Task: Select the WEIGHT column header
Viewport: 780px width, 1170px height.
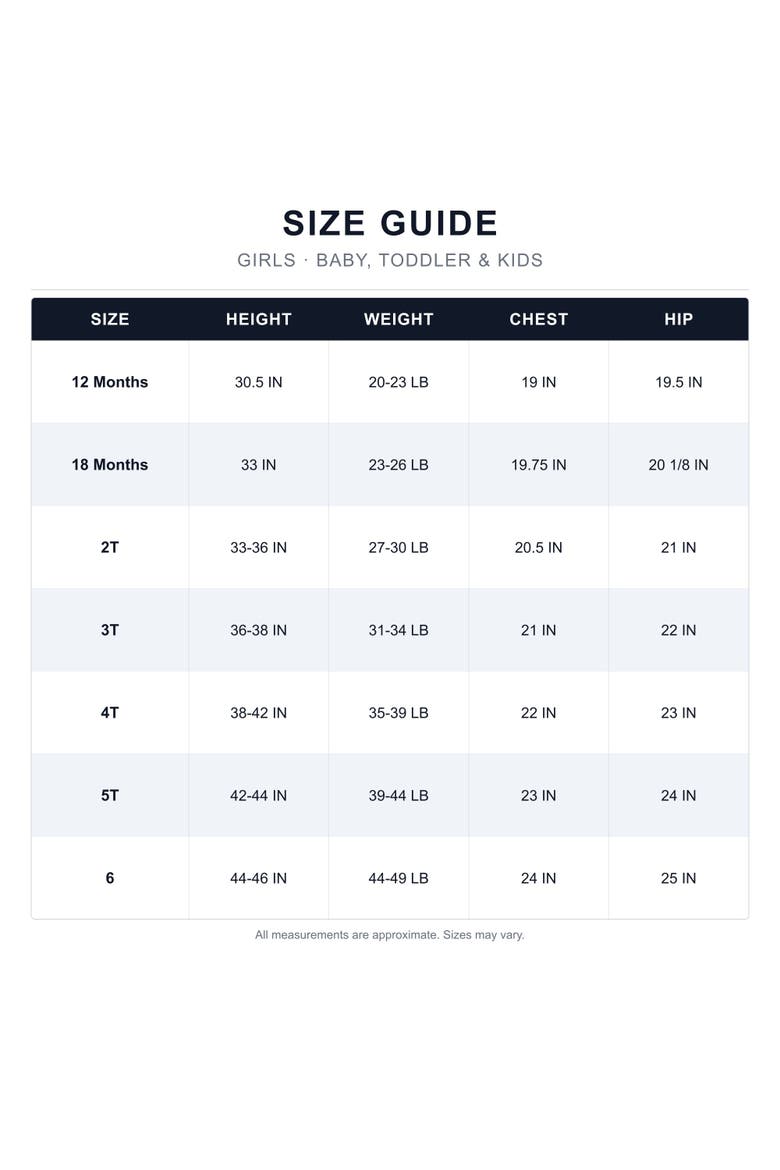Action: [399, 319]
